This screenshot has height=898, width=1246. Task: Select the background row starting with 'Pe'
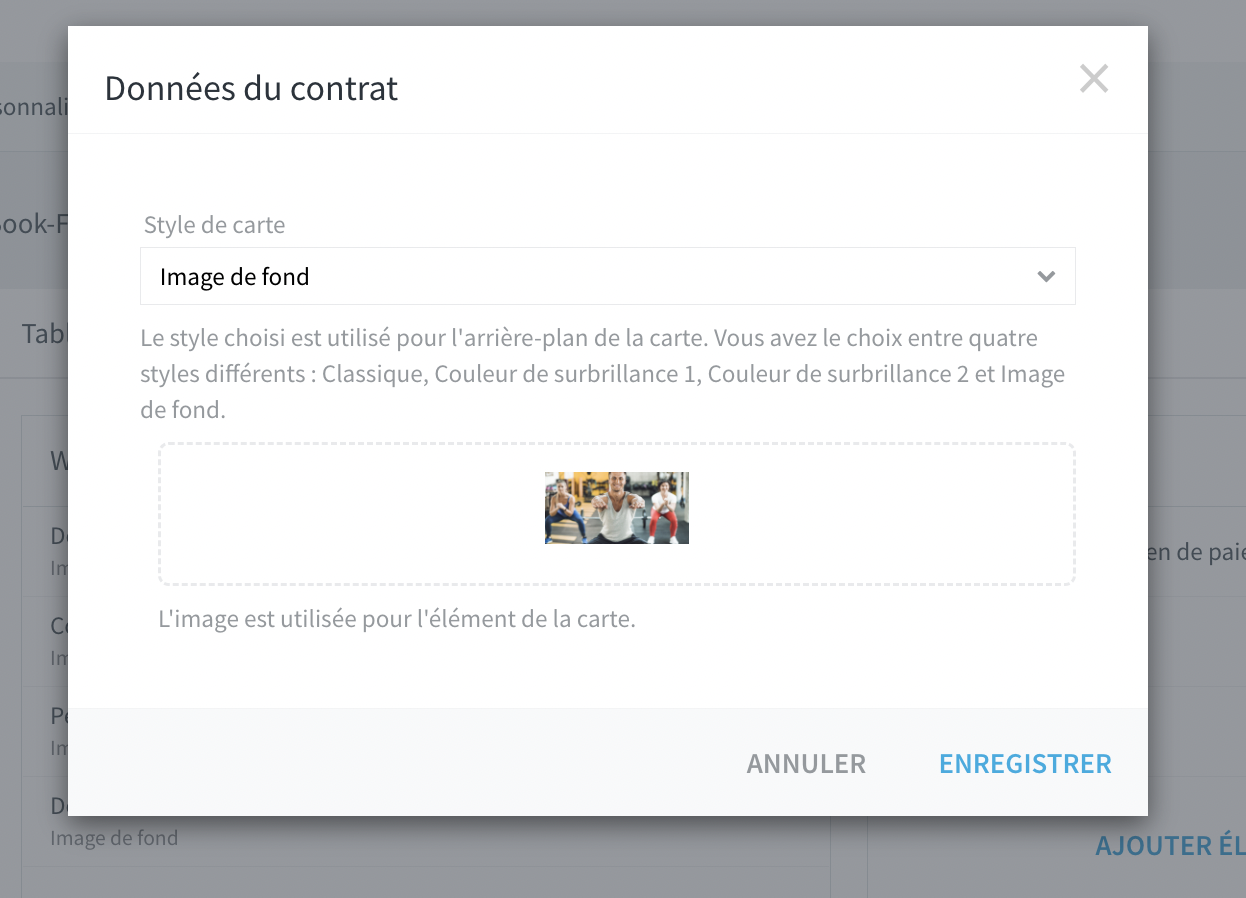pos(45,731)
